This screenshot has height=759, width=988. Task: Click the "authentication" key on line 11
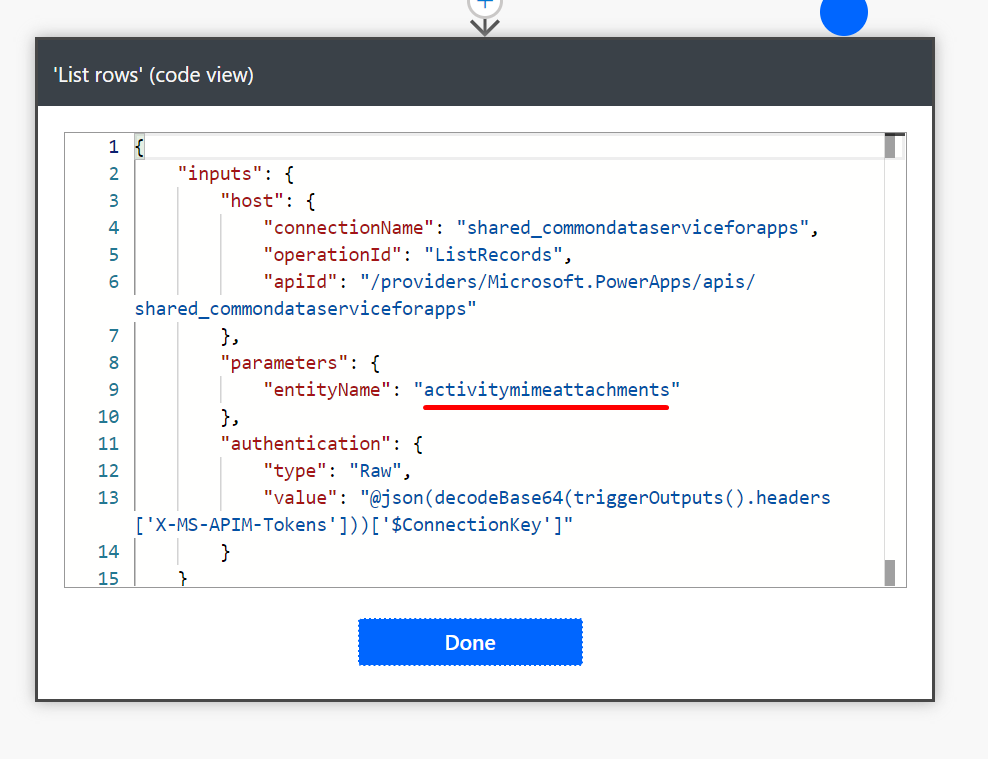307,444
